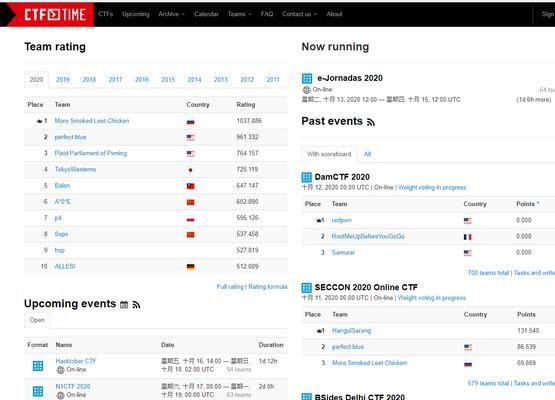Click the SECCON 2020 Online CTF grid icon
The height and width of the screenshot is (400, 555).
point(307,287)
